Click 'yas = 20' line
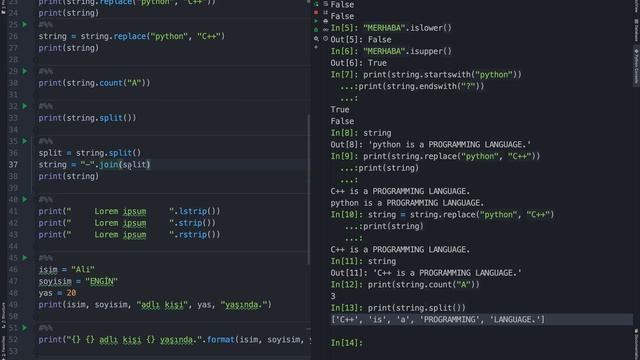640x360 pixels. click(57, 293)
